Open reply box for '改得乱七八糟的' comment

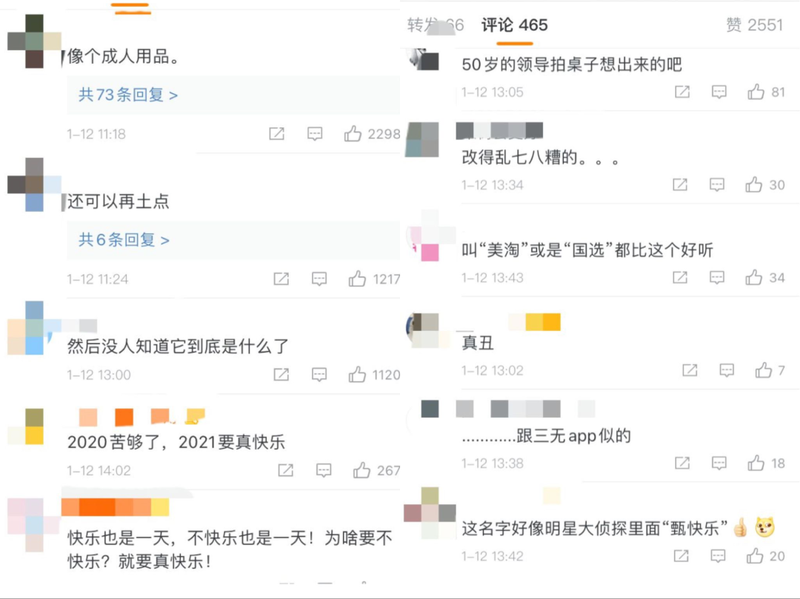coord(717,184)
